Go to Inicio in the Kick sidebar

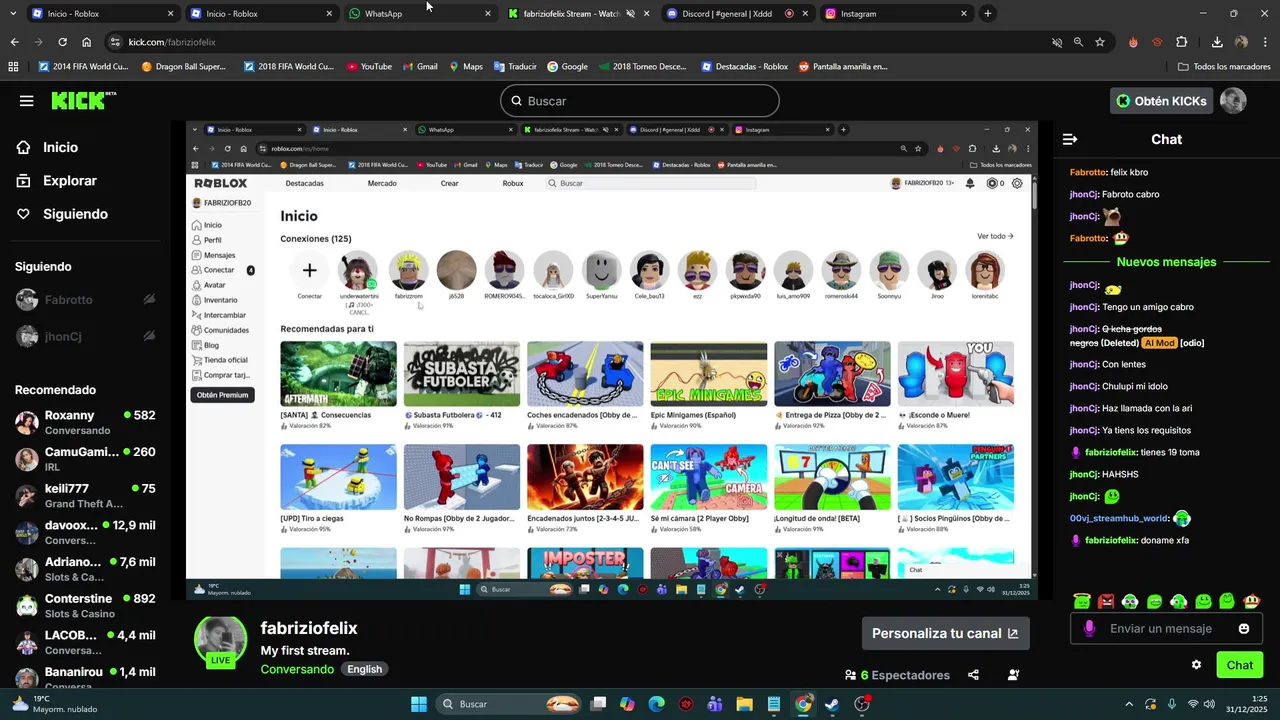47,147
